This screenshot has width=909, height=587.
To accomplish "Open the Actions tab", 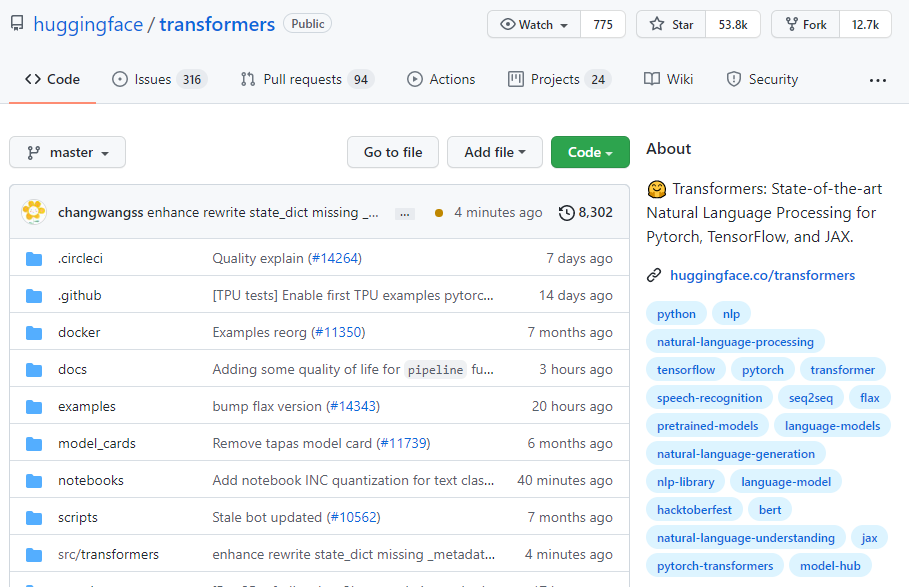I will (x=441, y=79).
